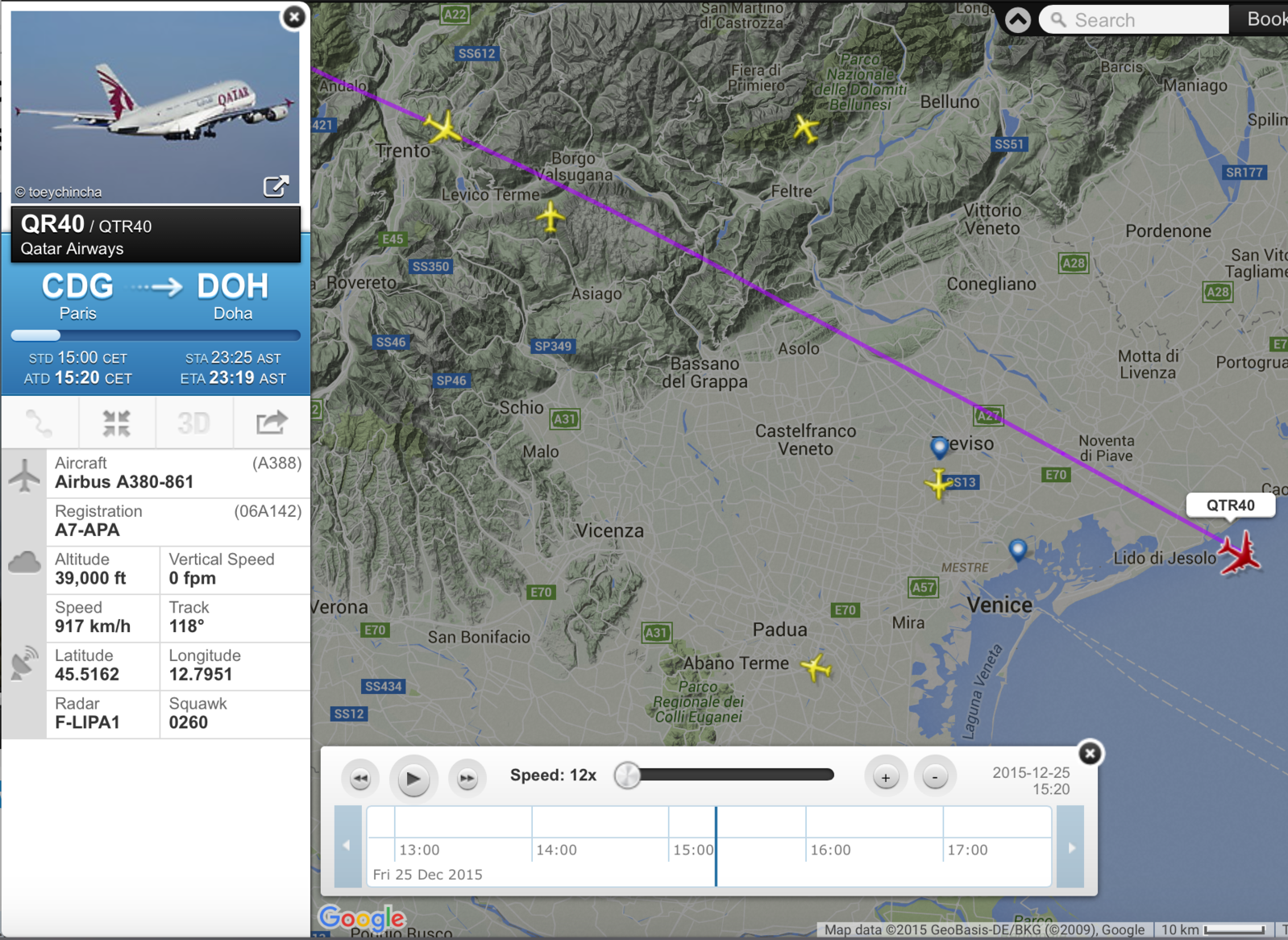Viewport: 1288px width, 940px height.
Task: Switch to 3D view
Action: click(193, 422)
